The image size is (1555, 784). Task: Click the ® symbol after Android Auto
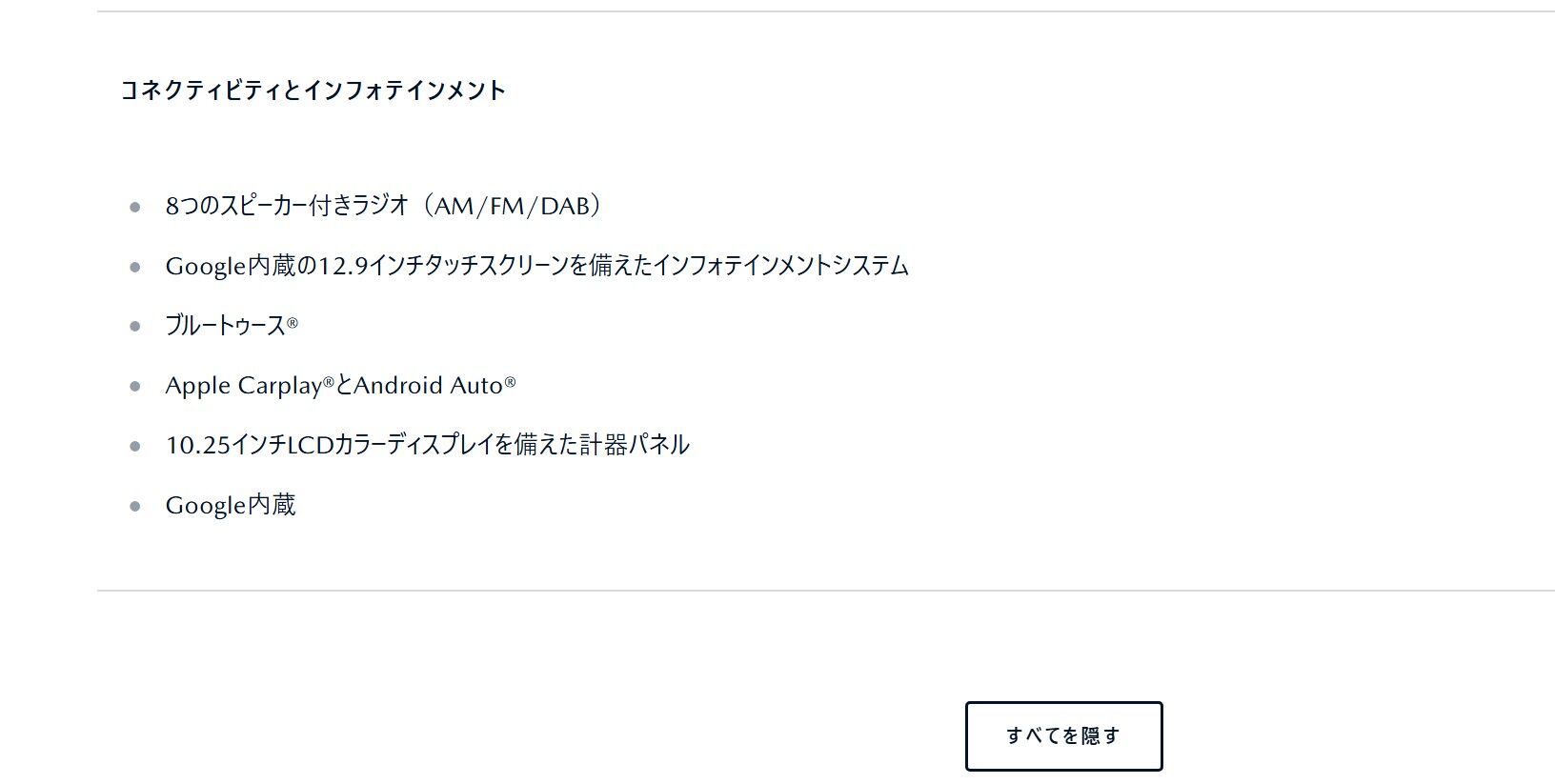click(510, 382)
